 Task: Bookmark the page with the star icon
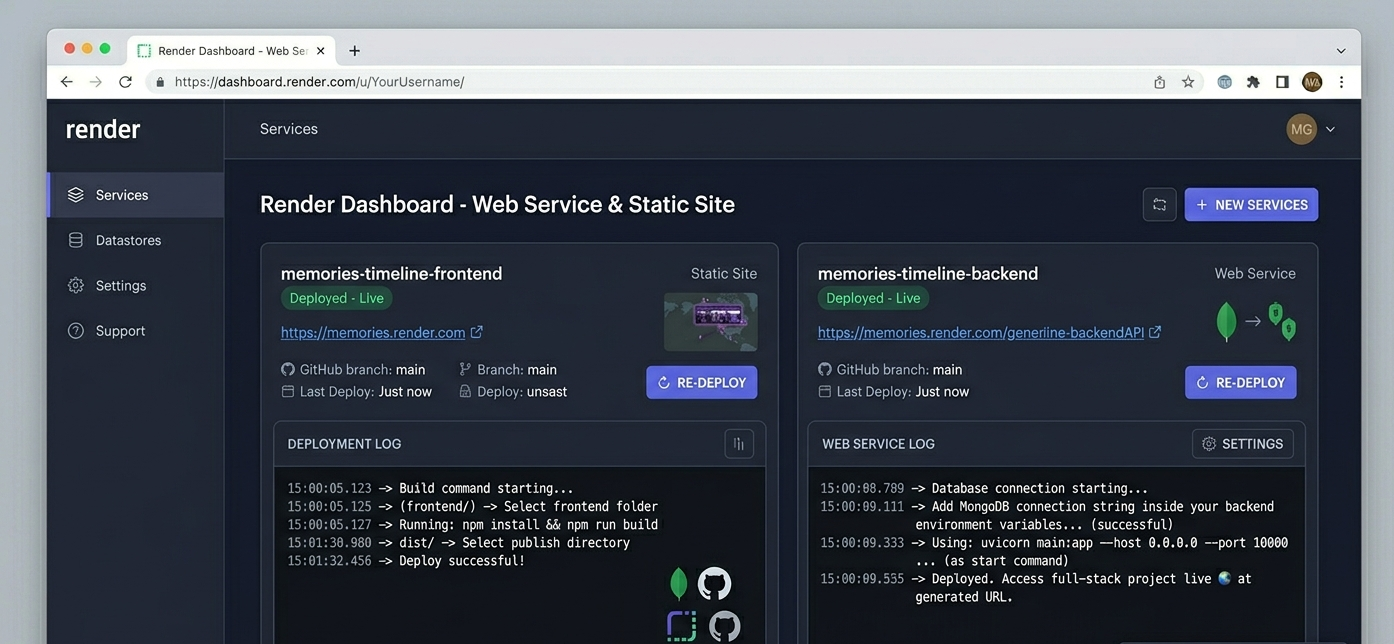[x=1188, y=82]
